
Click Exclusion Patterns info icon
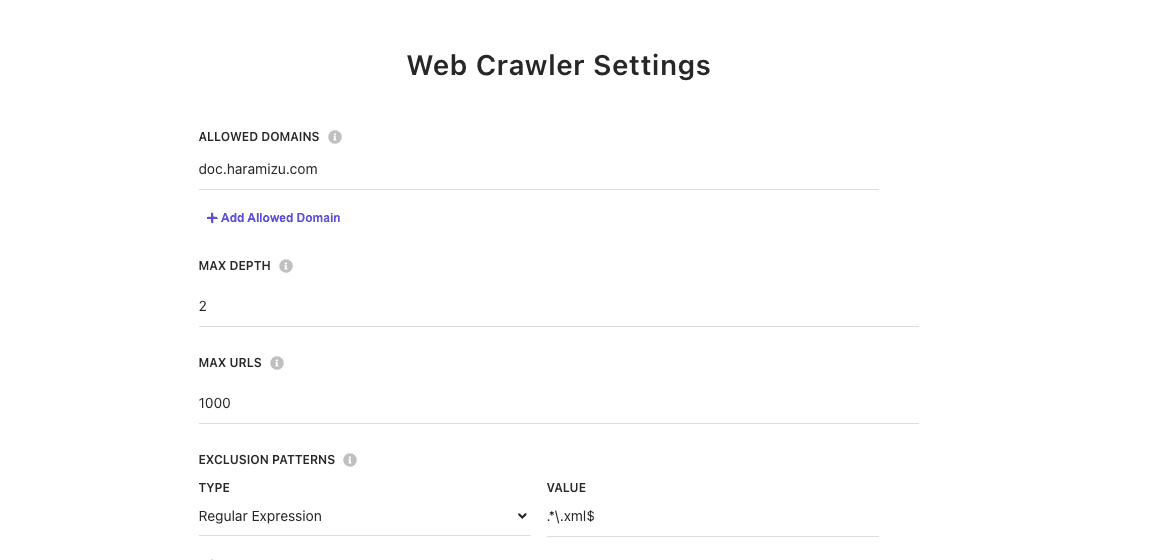[x=350, y=460]
